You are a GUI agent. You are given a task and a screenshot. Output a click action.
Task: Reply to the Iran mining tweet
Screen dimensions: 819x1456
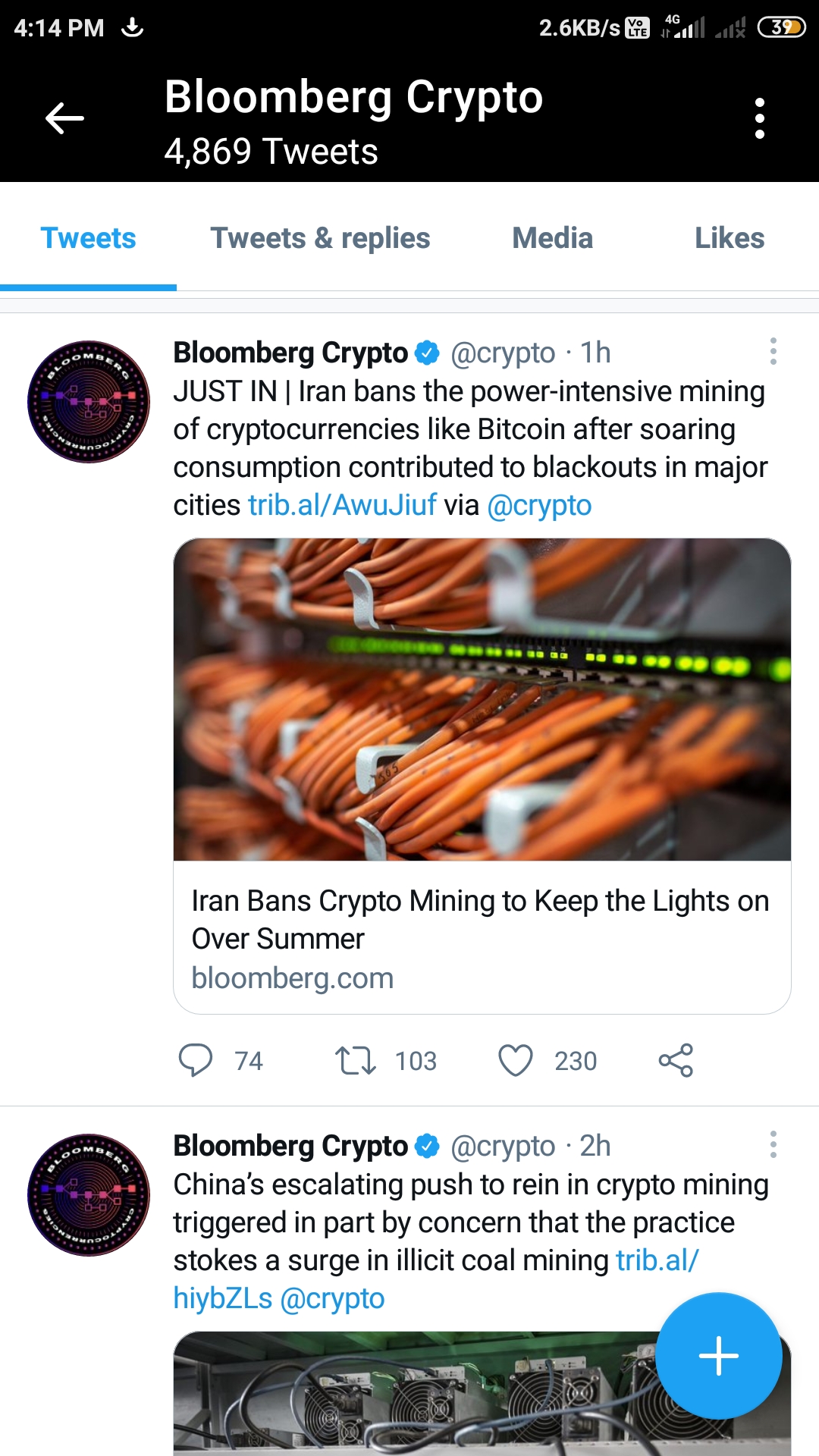[x=196, y=1060]
